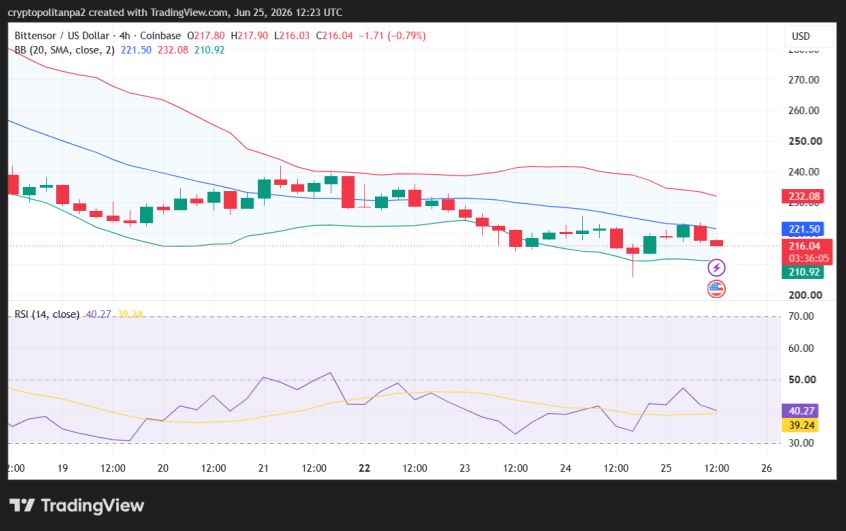Click the 270.00 price axis label
The height and width of the screenshot is (531, 846).
(x=804, y=80)
